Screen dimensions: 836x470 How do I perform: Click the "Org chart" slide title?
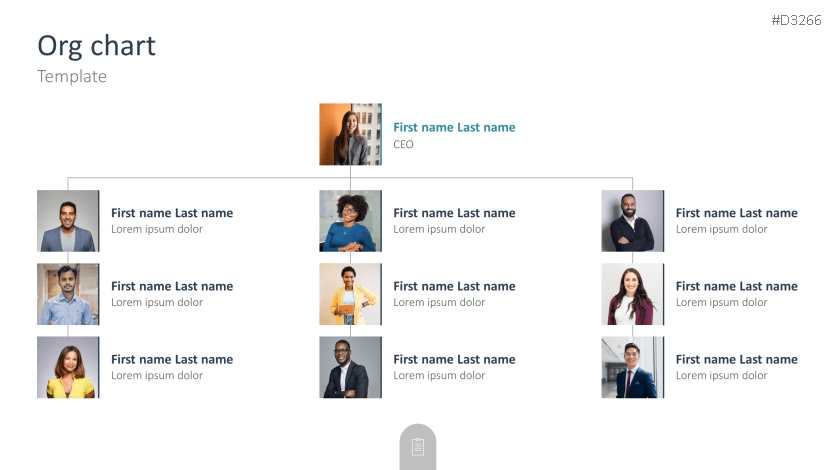pyautogui.click(x=96, y=46)
